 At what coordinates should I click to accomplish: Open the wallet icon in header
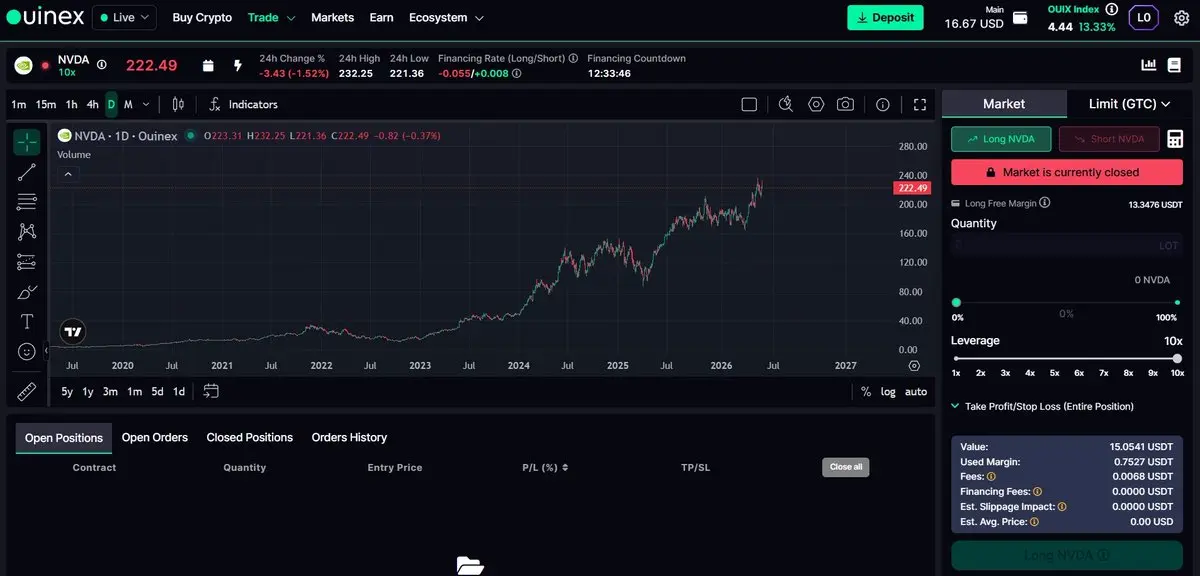1020,18
